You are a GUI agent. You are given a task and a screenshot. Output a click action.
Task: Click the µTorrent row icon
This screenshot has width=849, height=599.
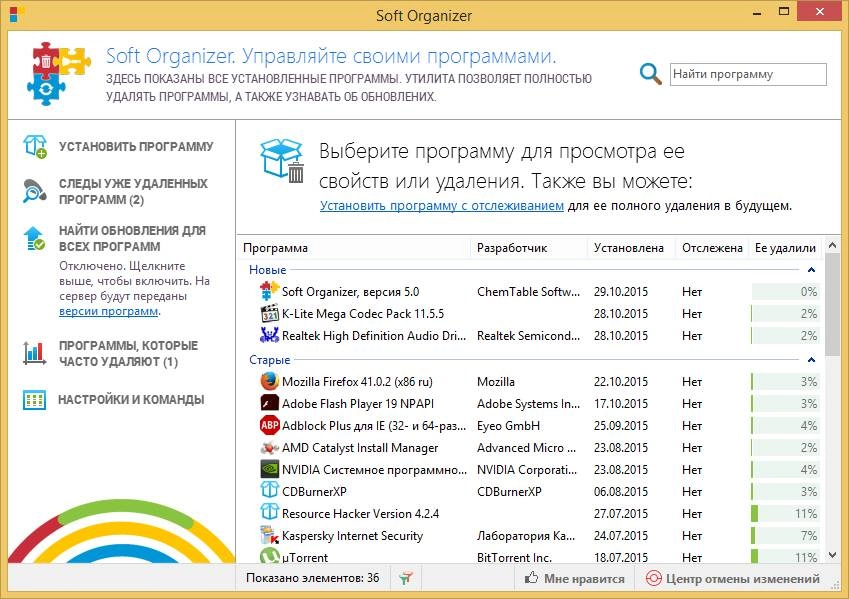tap(269, 556)
